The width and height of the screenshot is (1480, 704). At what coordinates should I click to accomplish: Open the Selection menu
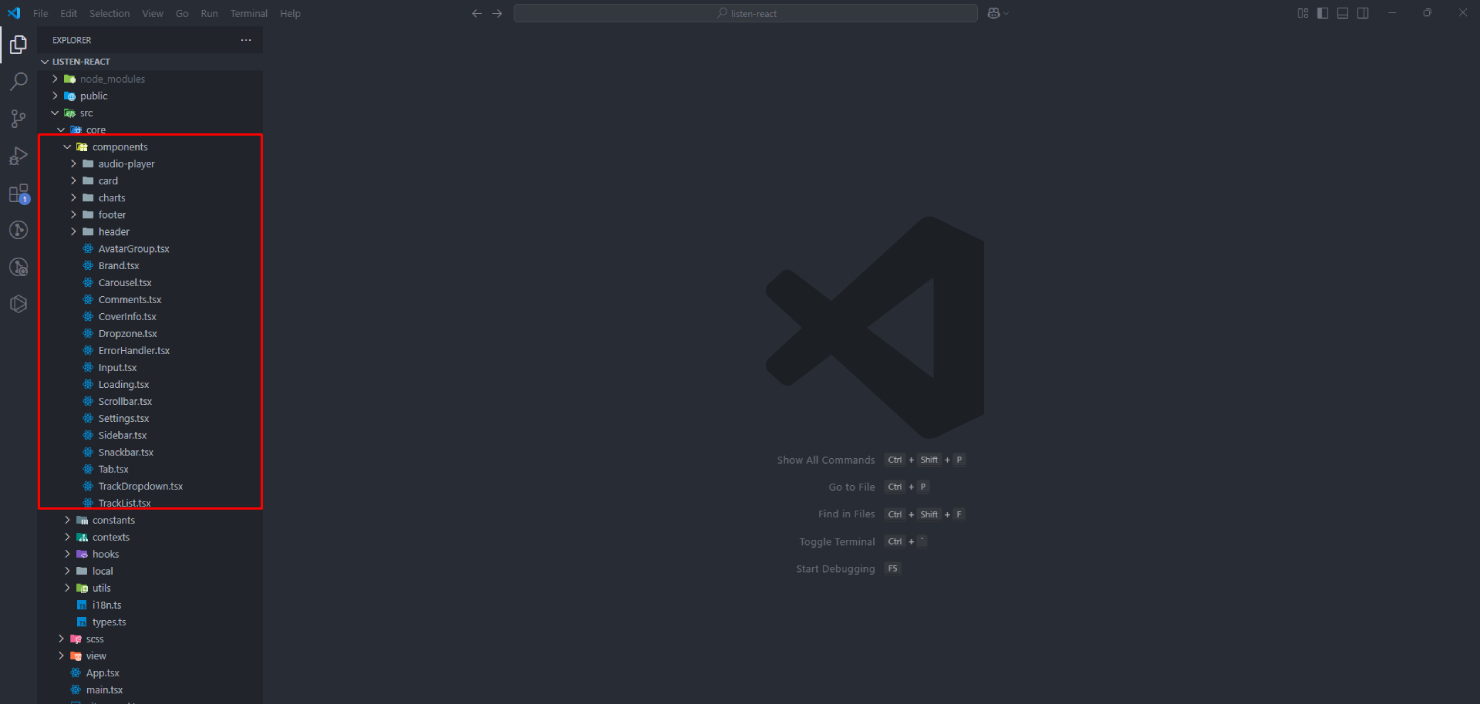pyautogui.click(x=109, y=13)
